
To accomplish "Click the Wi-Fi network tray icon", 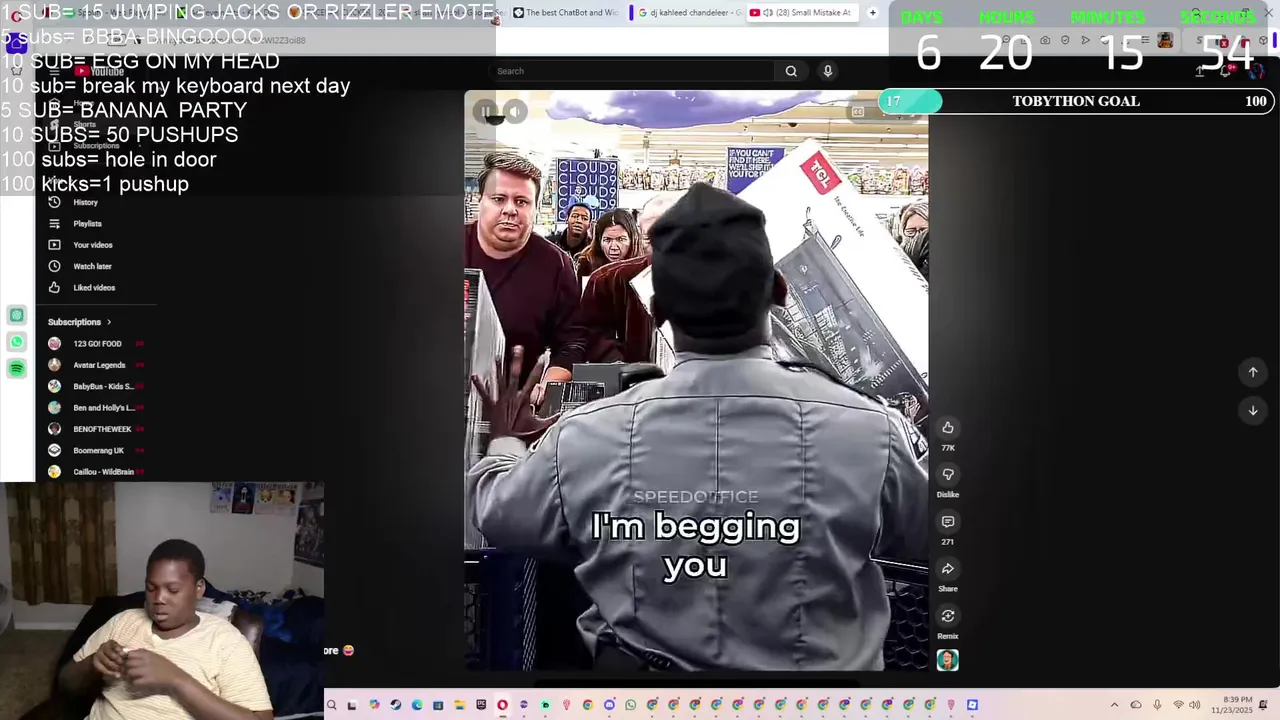I will [x=1178, y=705].
